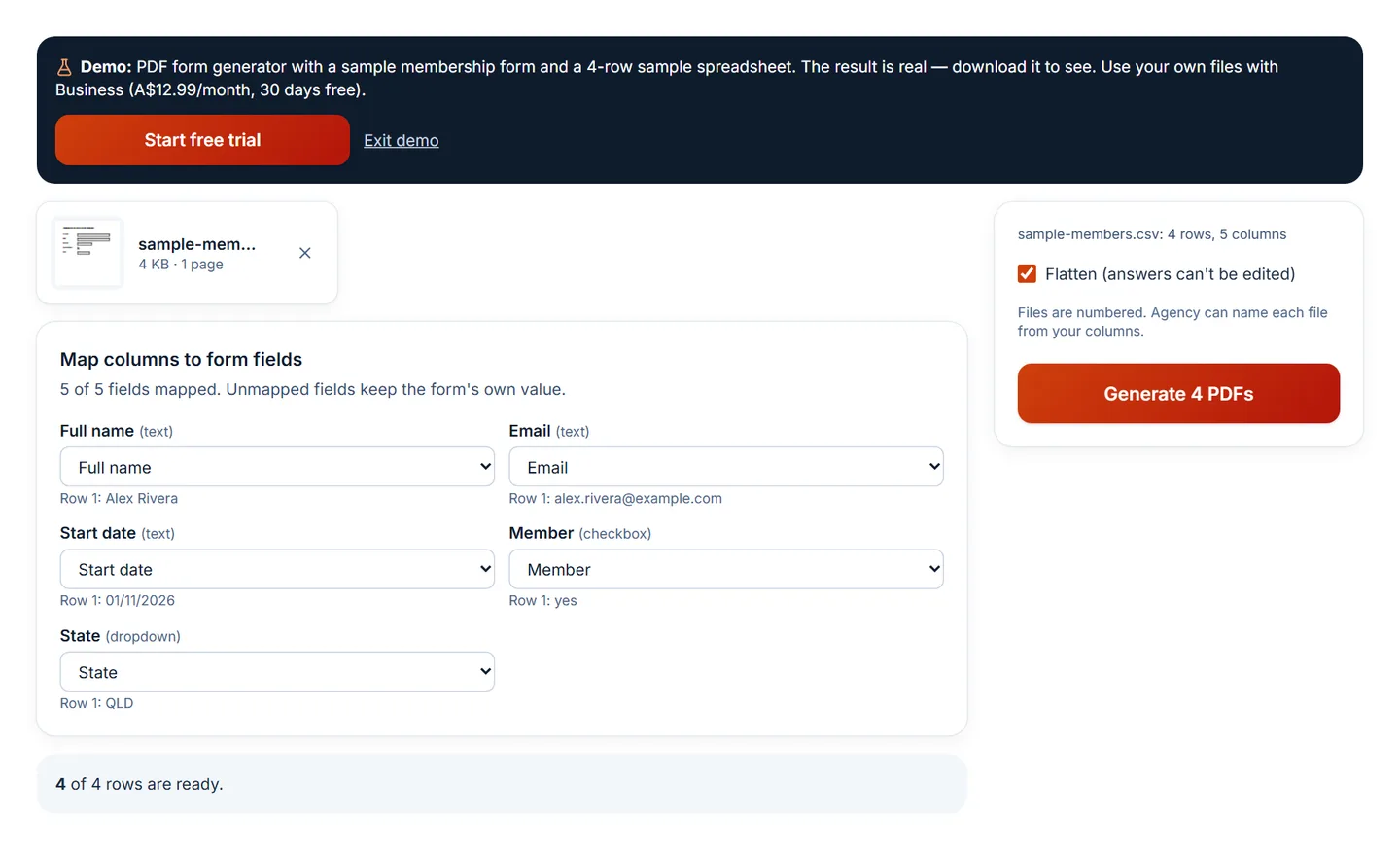Click the '4 KB · 1 page' file info
Viewport: 1400px width, 852px height.
pyautogui.click(x=181, y=265)
